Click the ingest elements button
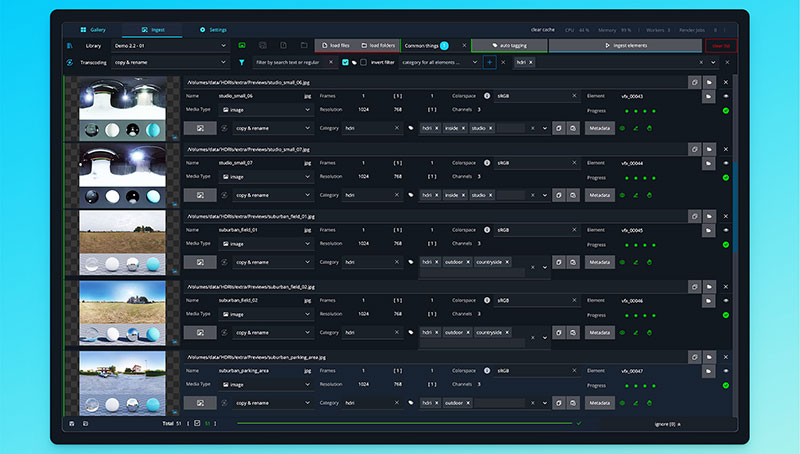This screenshot has height=454, width=800. click(626, 45)
